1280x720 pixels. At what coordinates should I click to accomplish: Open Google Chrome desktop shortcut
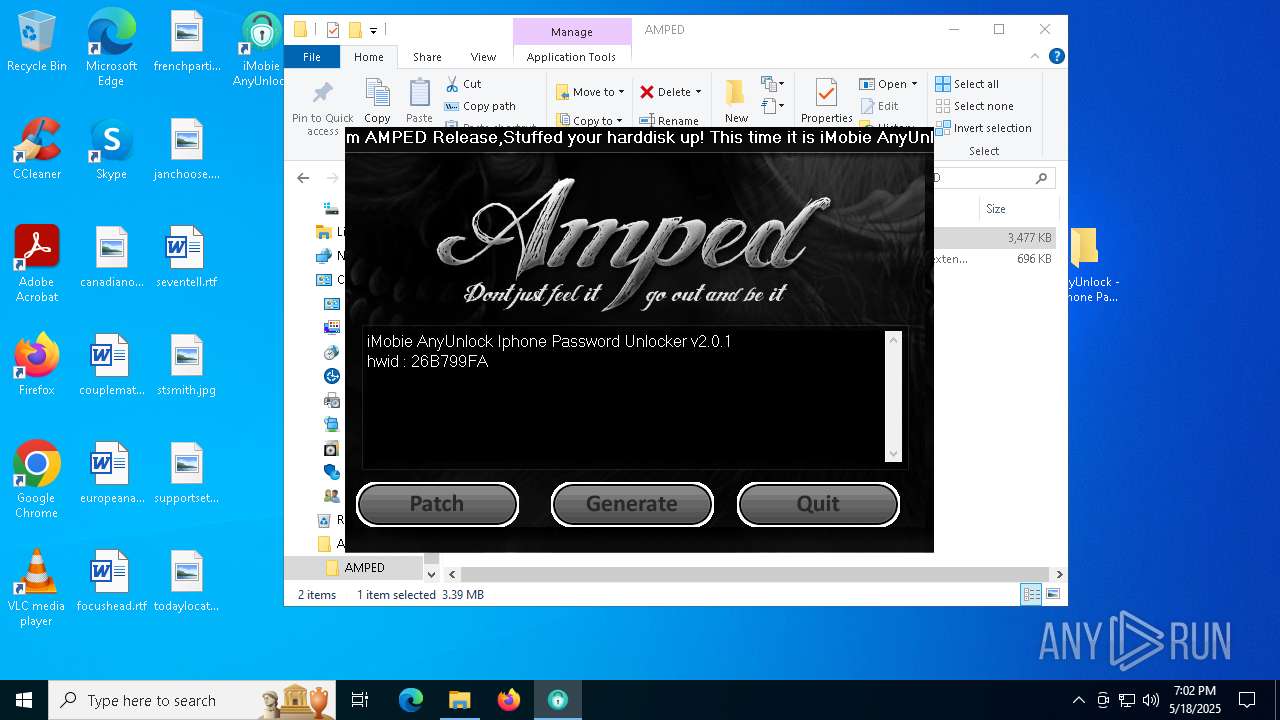(x=37, y=480)
